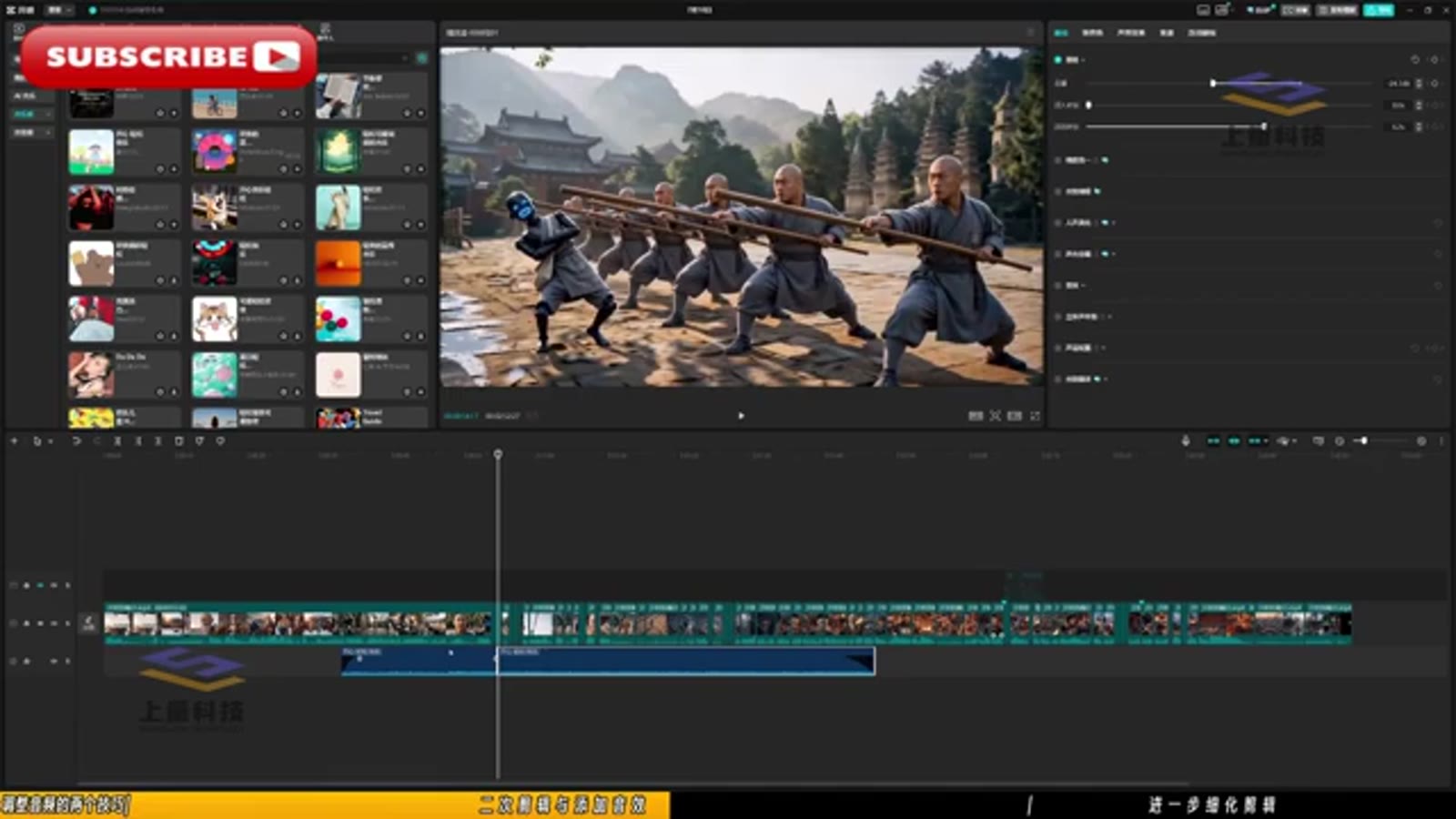1456x819 pixels.
Task: Click the timeline zoom-fit icon at right end
Action: pos(1421,440)
